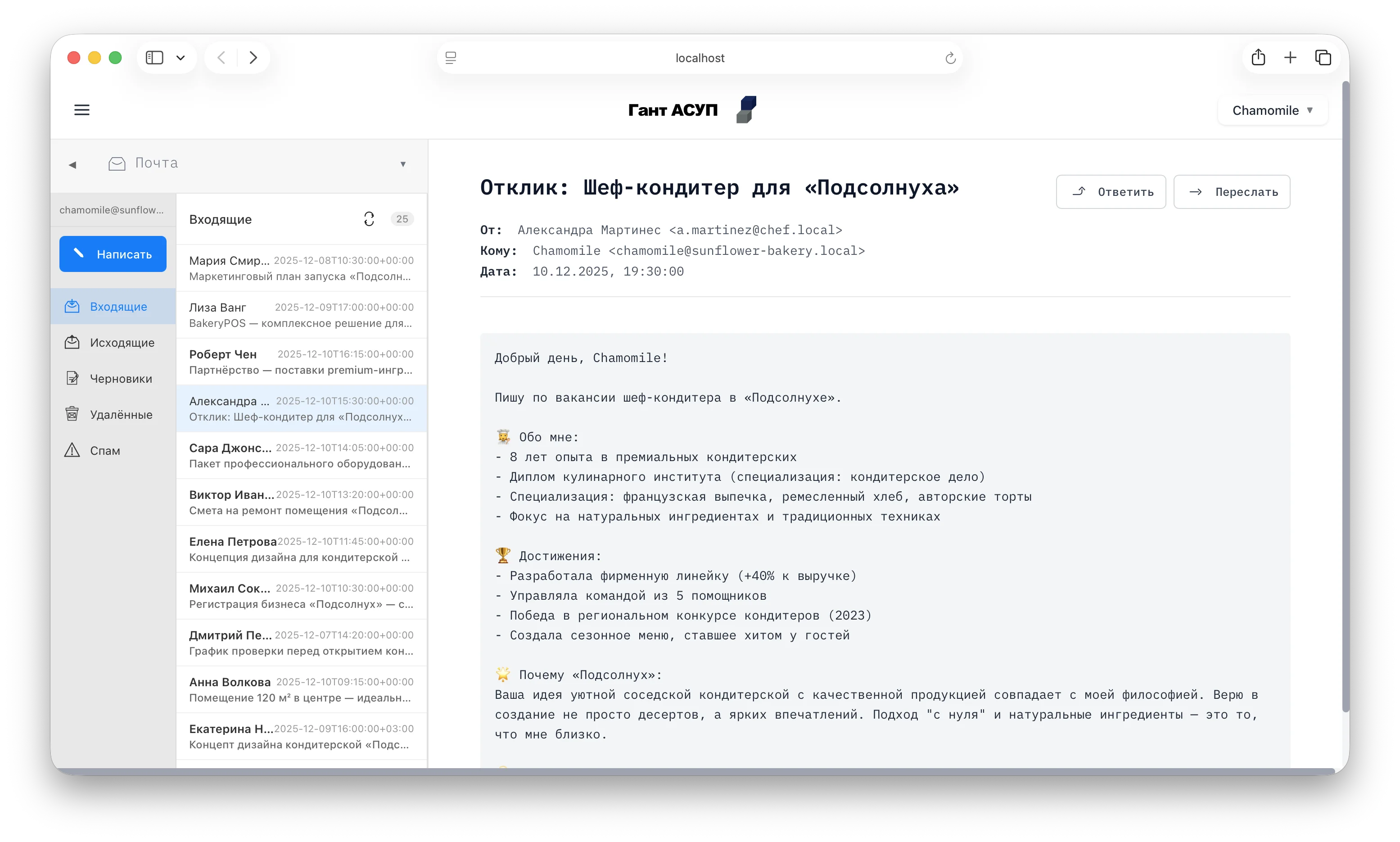Open the email from Роберт Чен
Image resolution: width=1400 pixels, height=842 pixels.
click(x=301, y=362)
